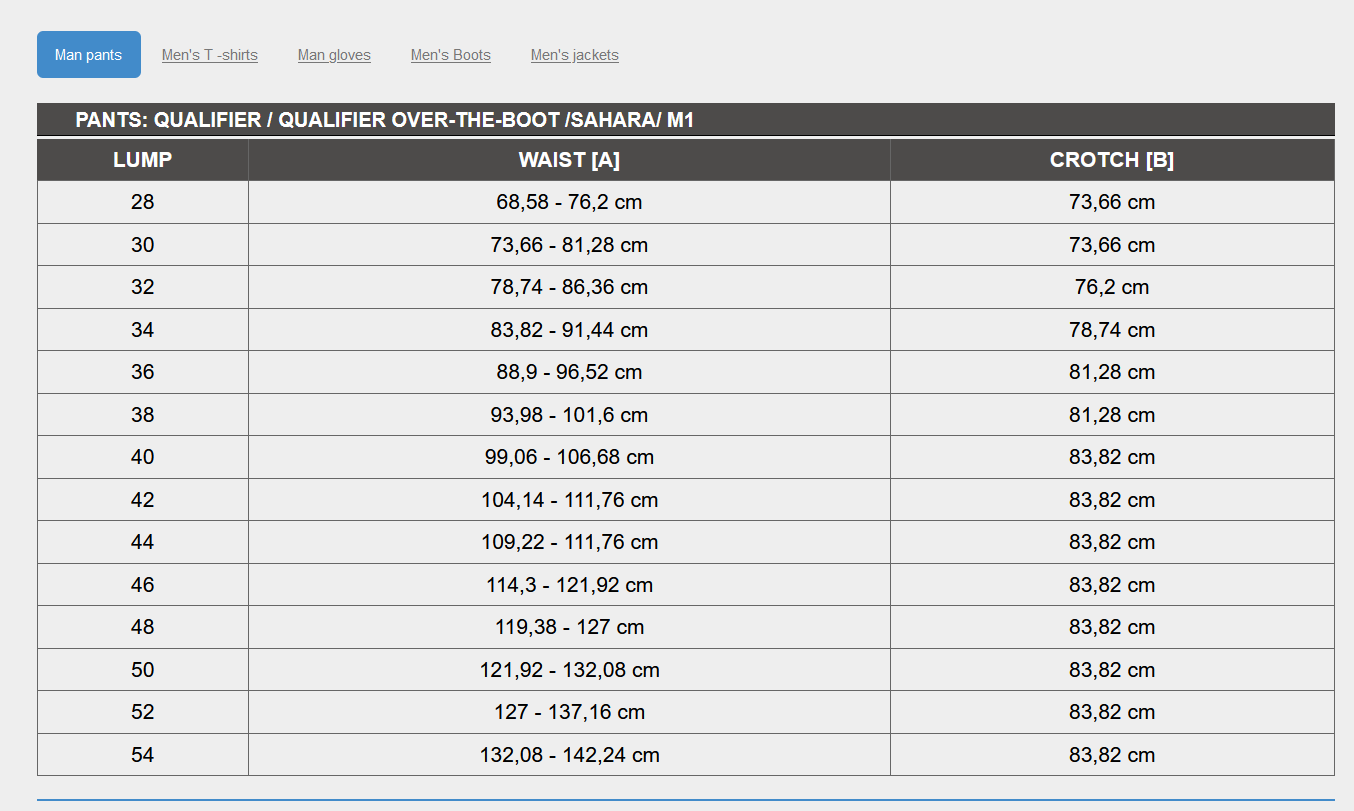Viewport: 1354px width, 811px height.
Task: Click waist value 114,3 - 121,92 cm
Action: point(569,585)
